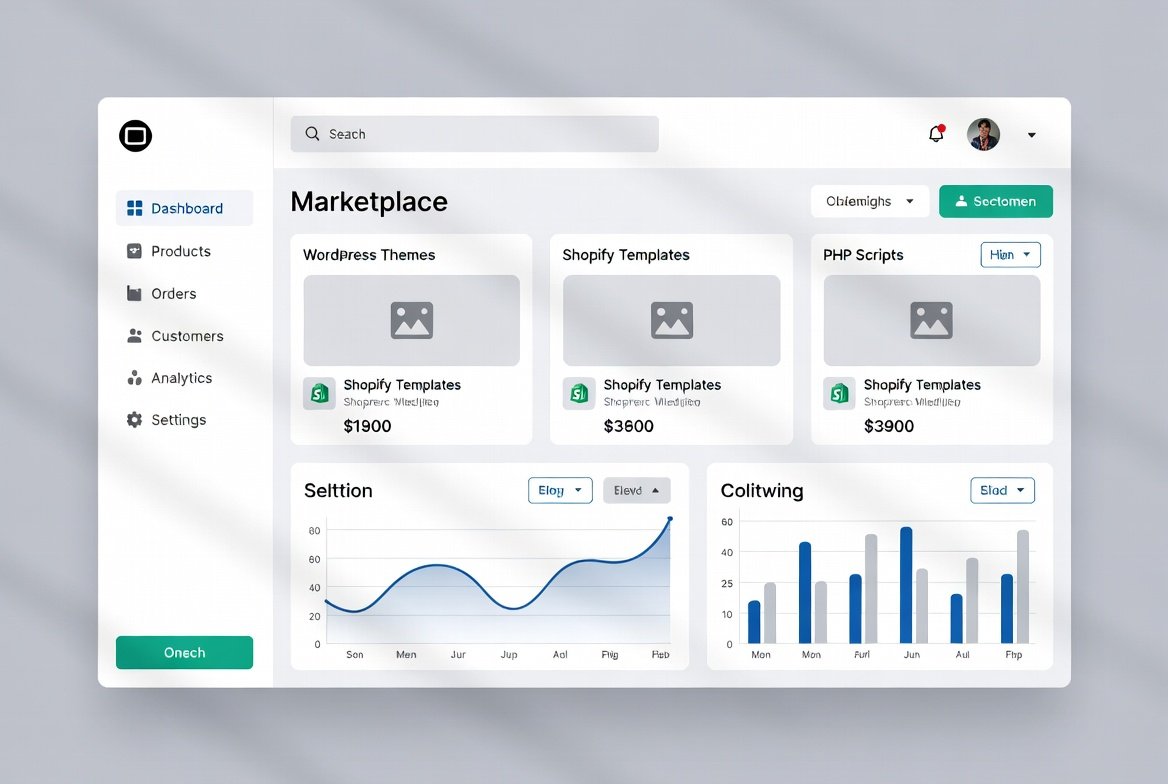
Task: Select the Dashboard icon in the sidebar
Action: click(x=134, y=208)
